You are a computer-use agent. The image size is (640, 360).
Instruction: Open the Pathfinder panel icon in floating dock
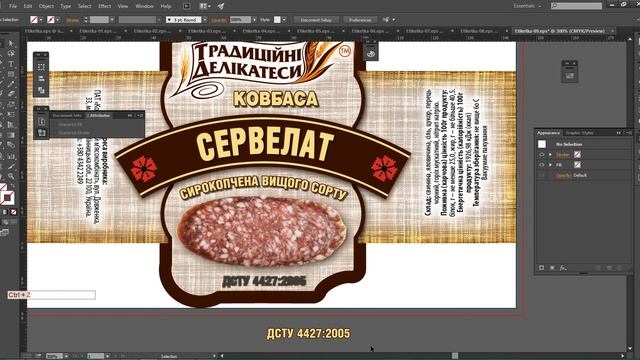coord(41,90)
